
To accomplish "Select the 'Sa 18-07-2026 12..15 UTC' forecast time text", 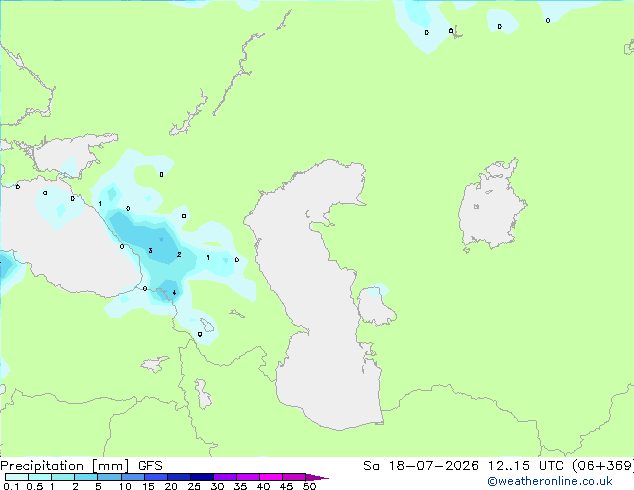I will click(x=465, y=466).
